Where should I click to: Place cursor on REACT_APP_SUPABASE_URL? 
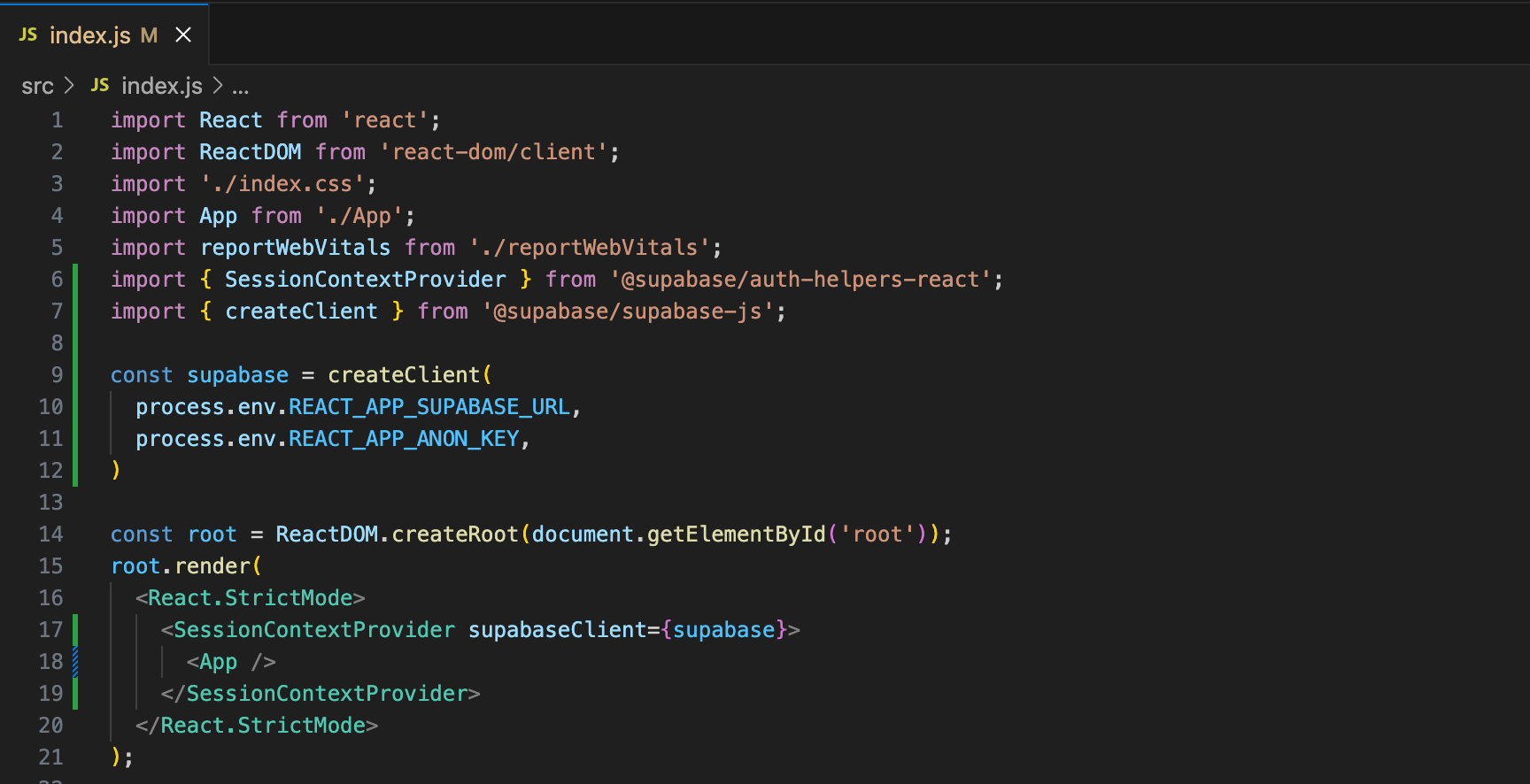pyautogui.click(x=429, y=407)
